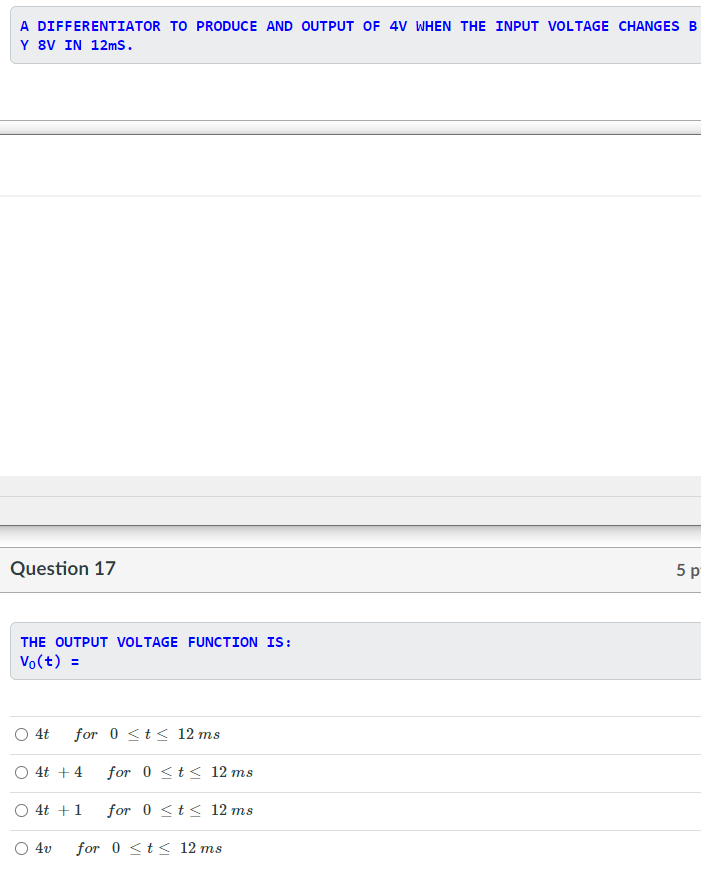Image resolution: width=701 pixels, height=883 pixels.
Task: Click the radio circle beside 4v
Action: click(x=21, y=848)
